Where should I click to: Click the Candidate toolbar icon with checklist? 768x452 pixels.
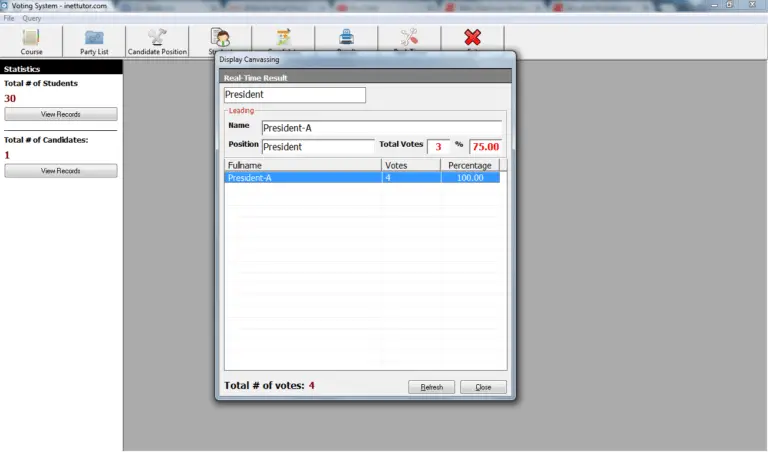coord(283,38)
